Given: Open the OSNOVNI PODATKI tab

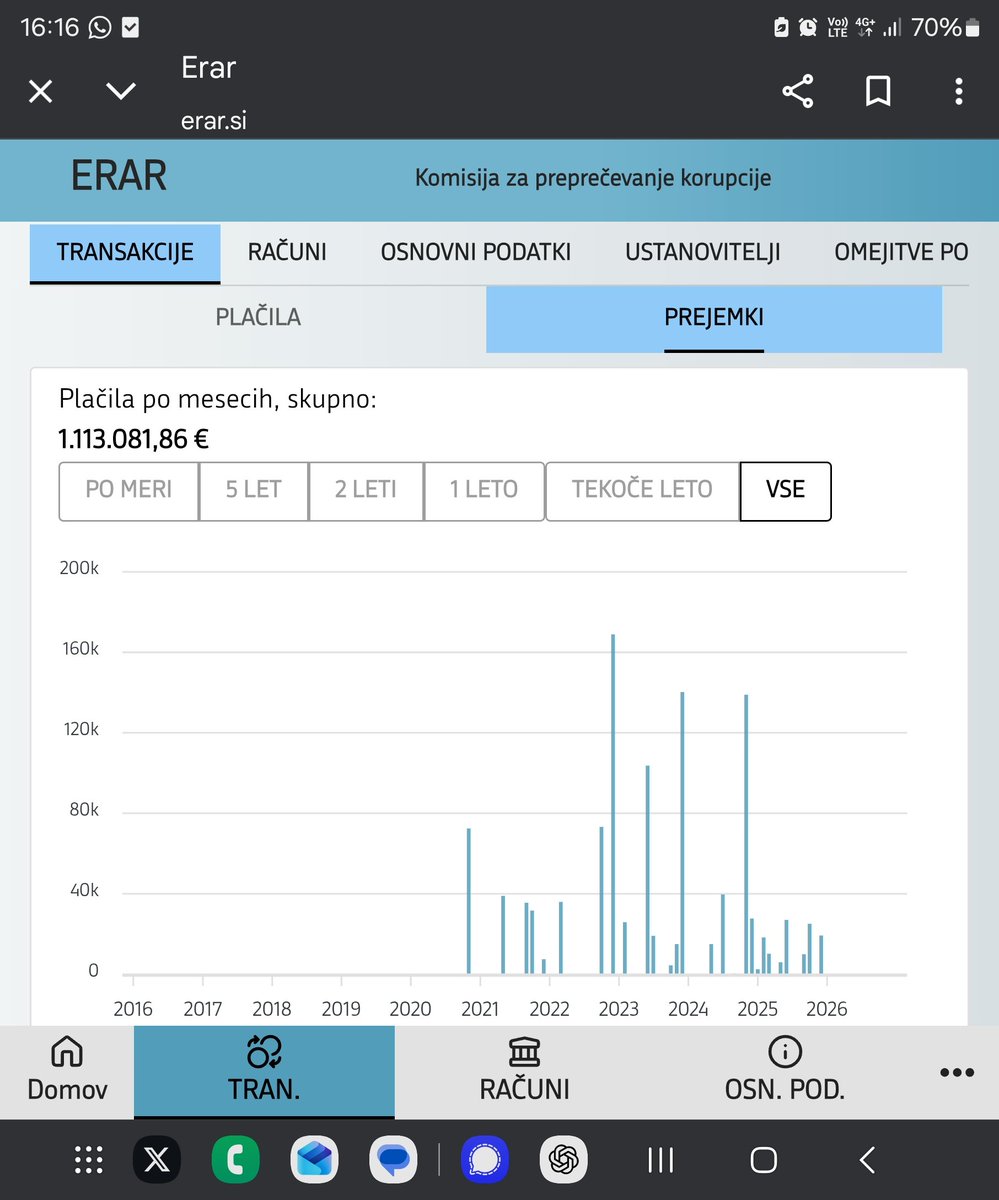Looking at the screenshot, I should pos(476,253).
